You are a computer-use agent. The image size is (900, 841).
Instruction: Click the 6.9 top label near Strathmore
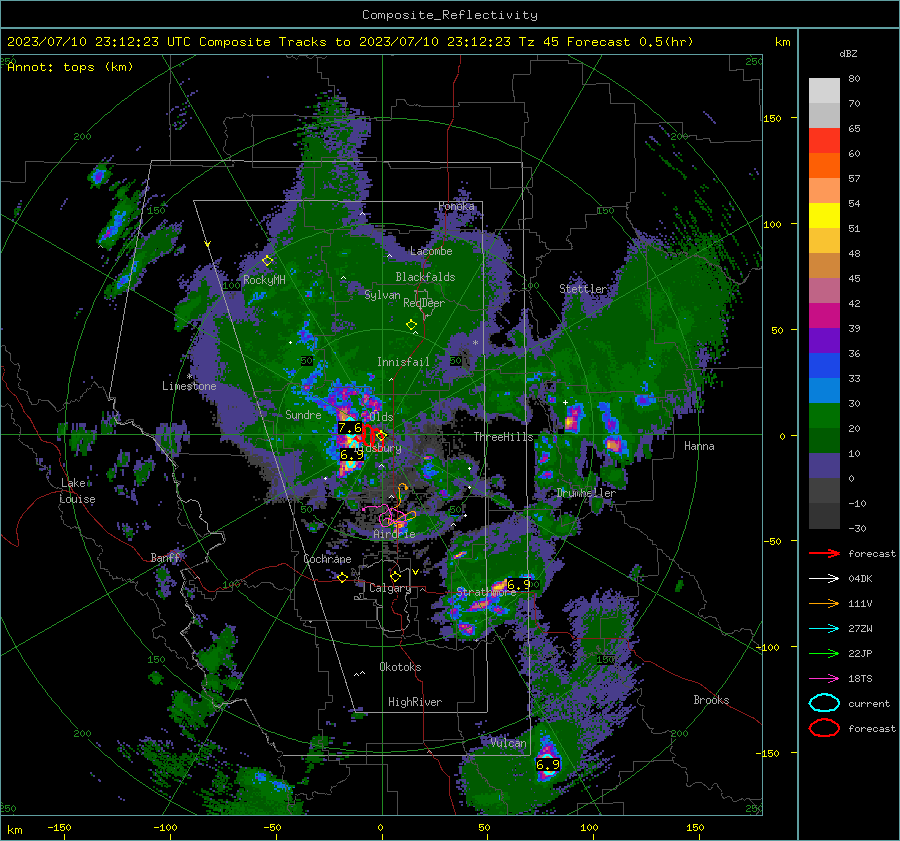(x=519, y=584)
